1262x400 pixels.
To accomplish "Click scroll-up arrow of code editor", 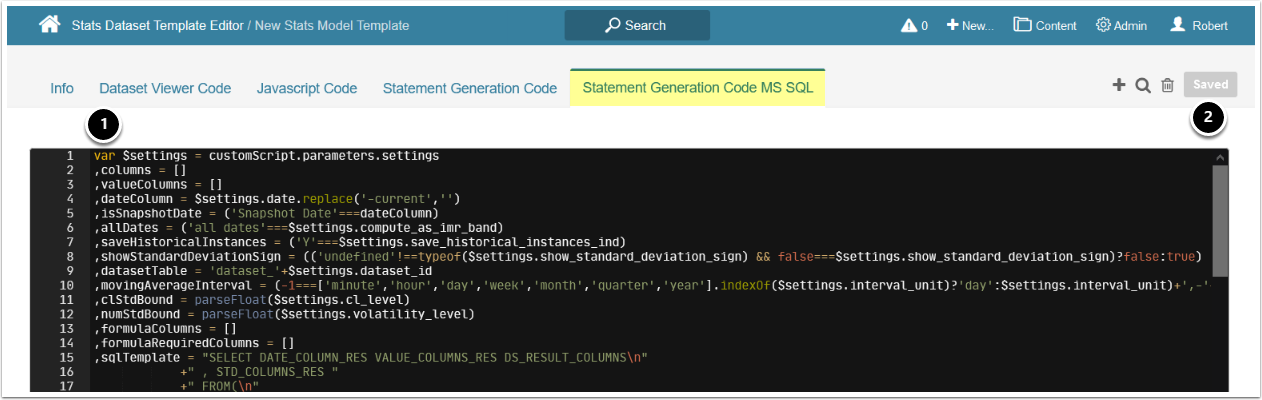I will pos(1219,157).
